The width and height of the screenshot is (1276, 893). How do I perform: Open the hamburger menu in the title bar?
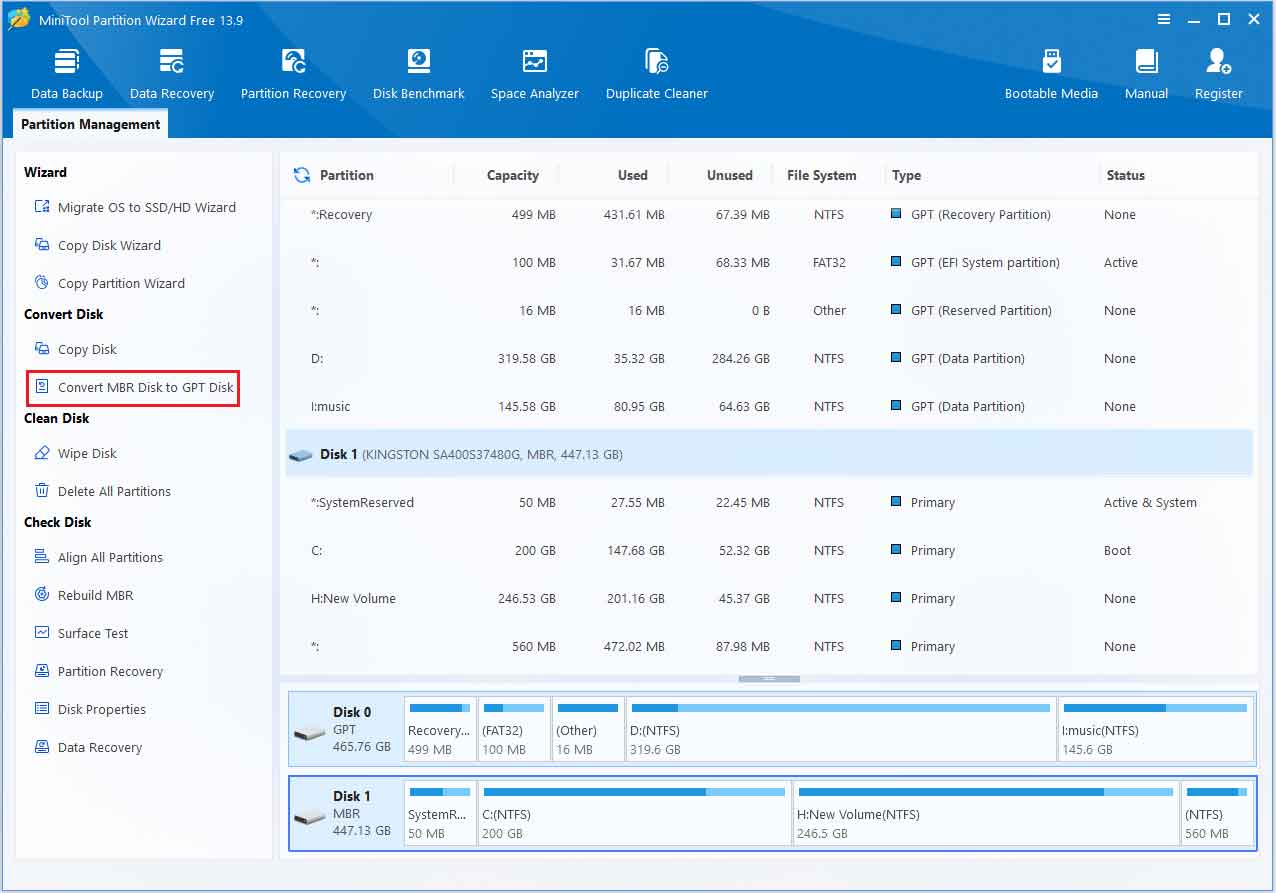pos(1164,19)
